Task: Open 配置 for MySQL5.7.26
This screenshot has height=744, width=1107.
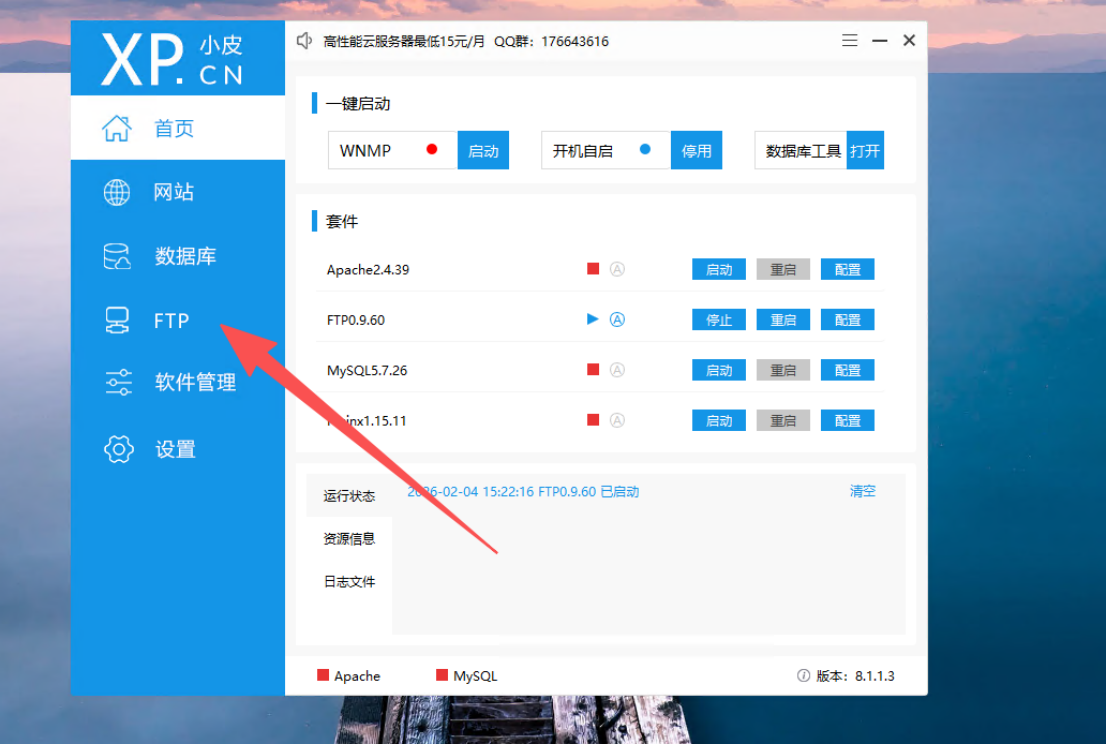Action: point(847,370)
